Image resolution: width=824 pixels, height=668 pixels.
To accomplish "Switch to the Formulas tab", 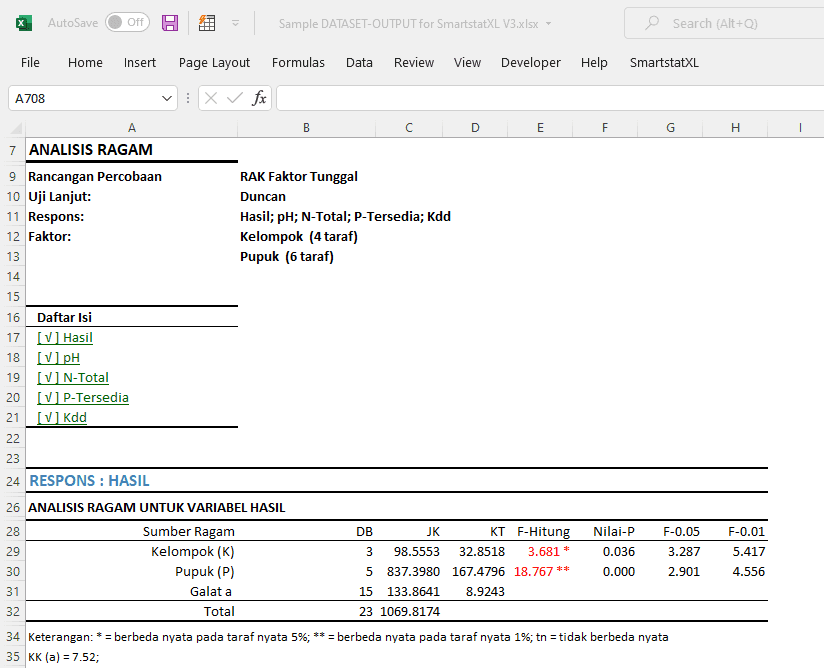I will (x=298, y=62).
